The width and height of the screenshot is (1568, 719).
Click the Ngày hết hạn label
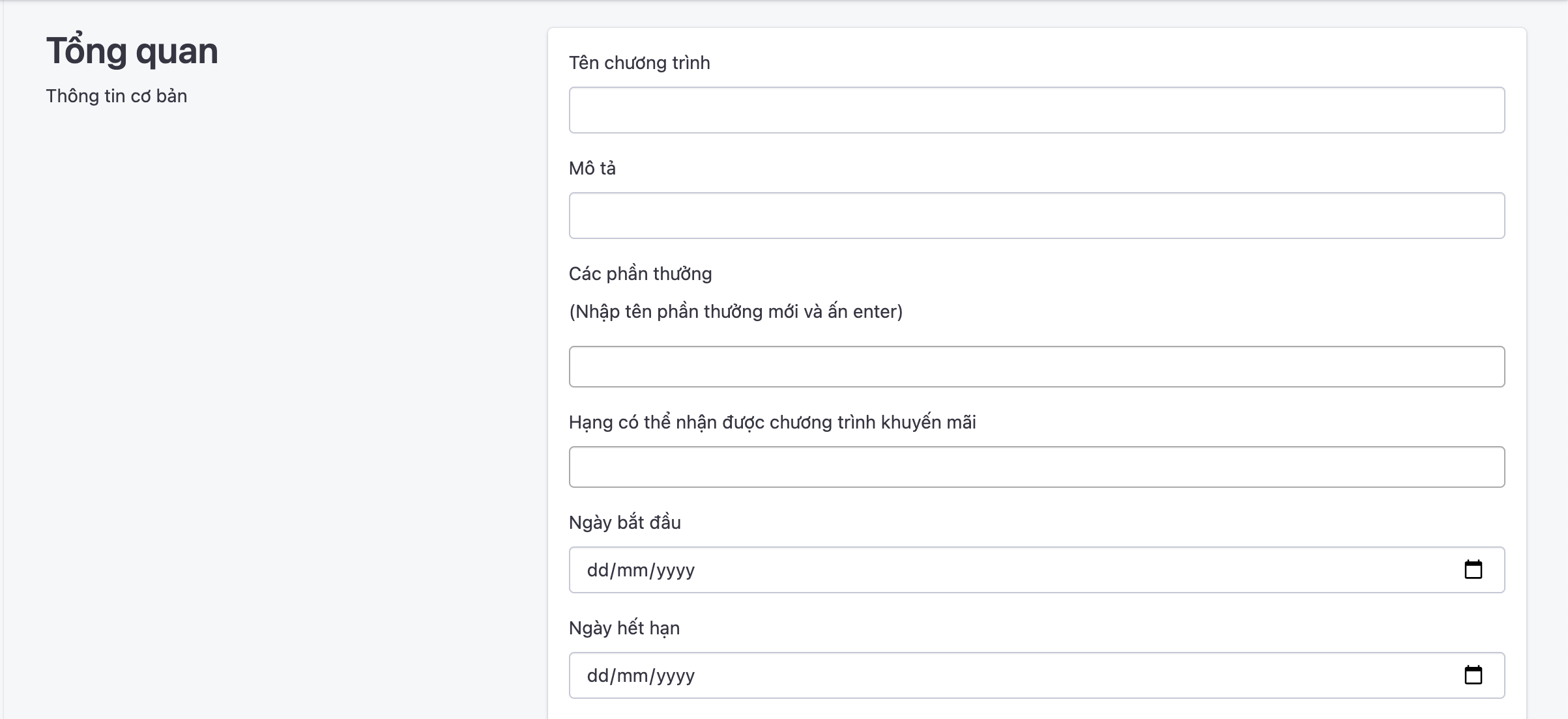[624, 628]
